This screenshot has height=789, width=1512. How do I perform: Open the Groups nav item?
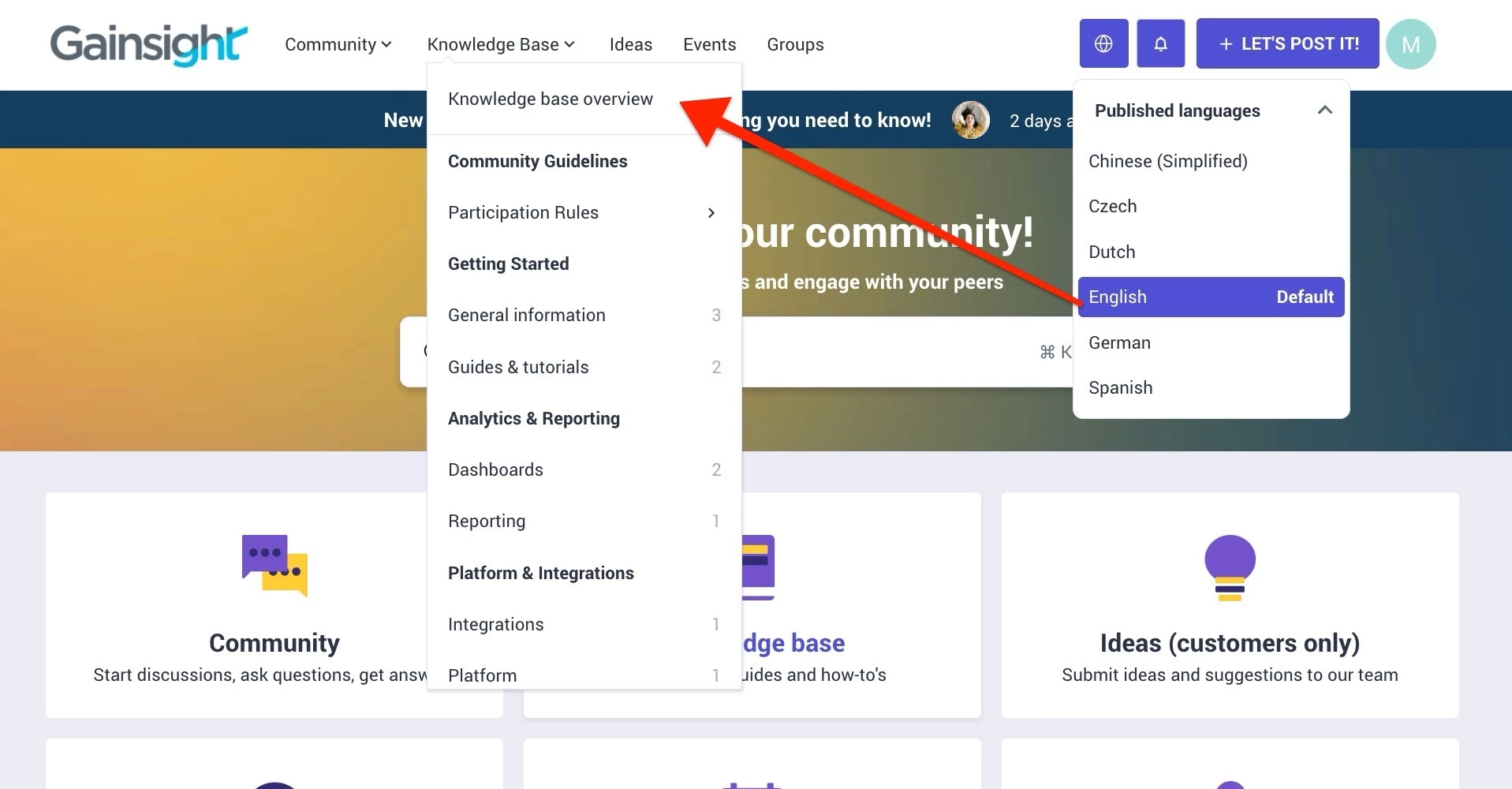click(795, 44)
